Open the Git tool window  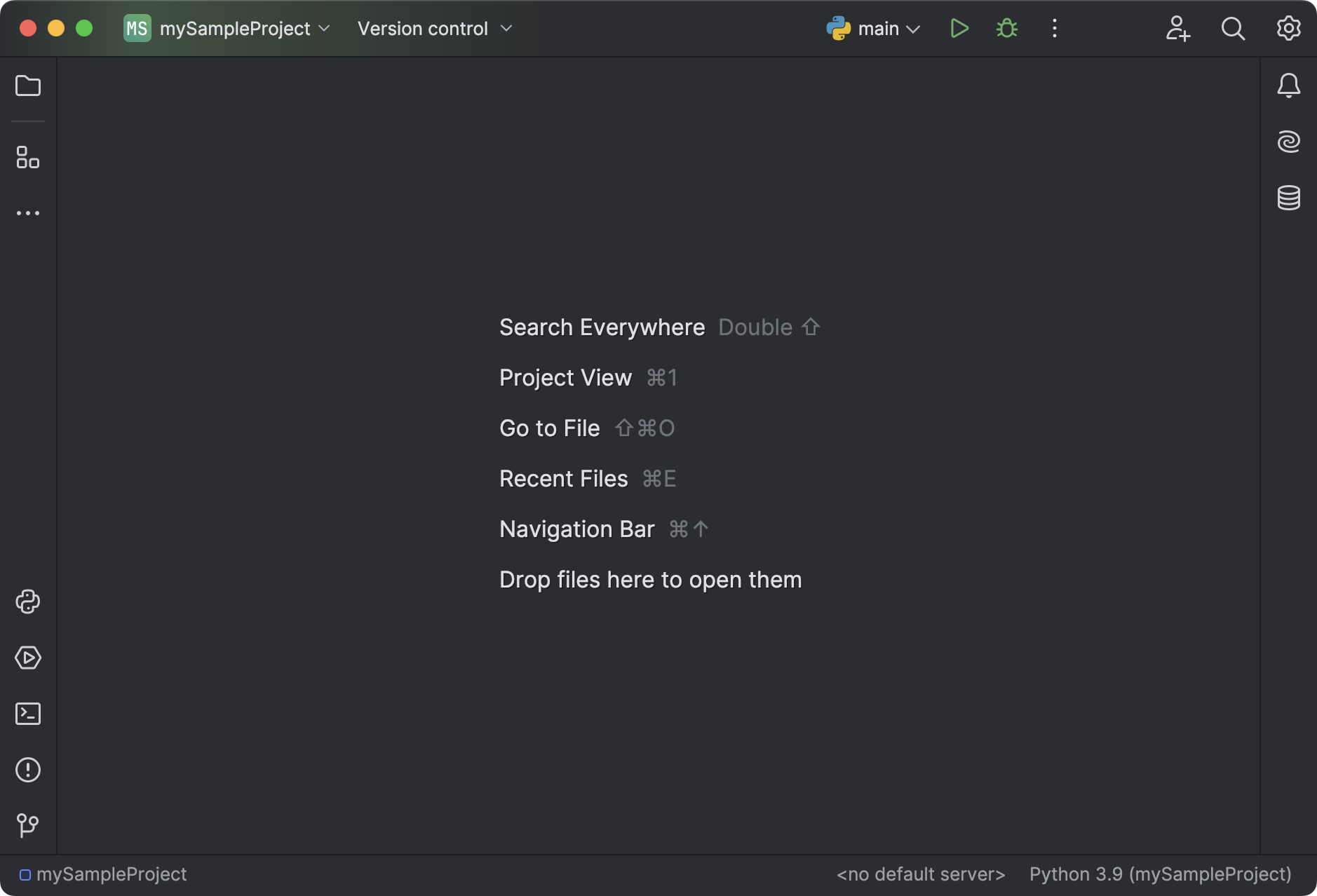point(28,825)
